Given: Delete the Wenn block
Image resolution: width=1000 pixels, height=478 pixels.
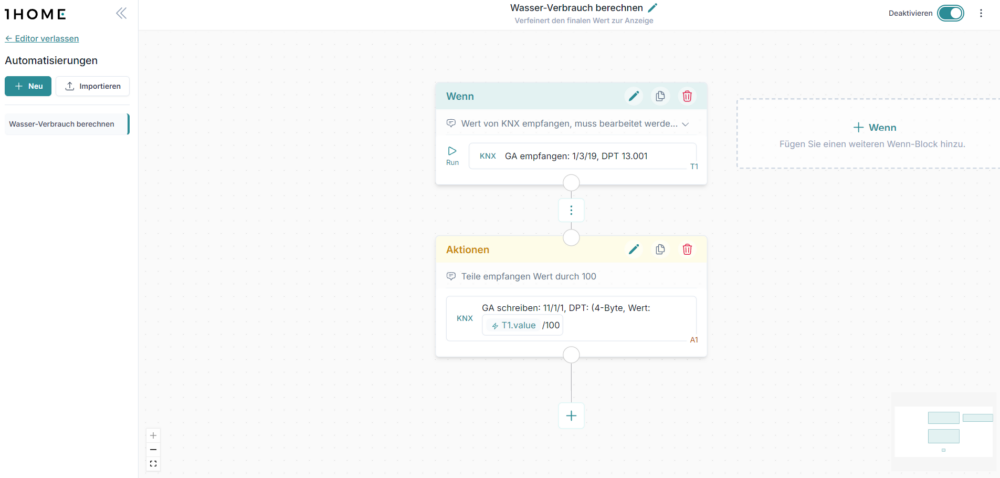Looking at the screenshot, I should tap(687, 96).
